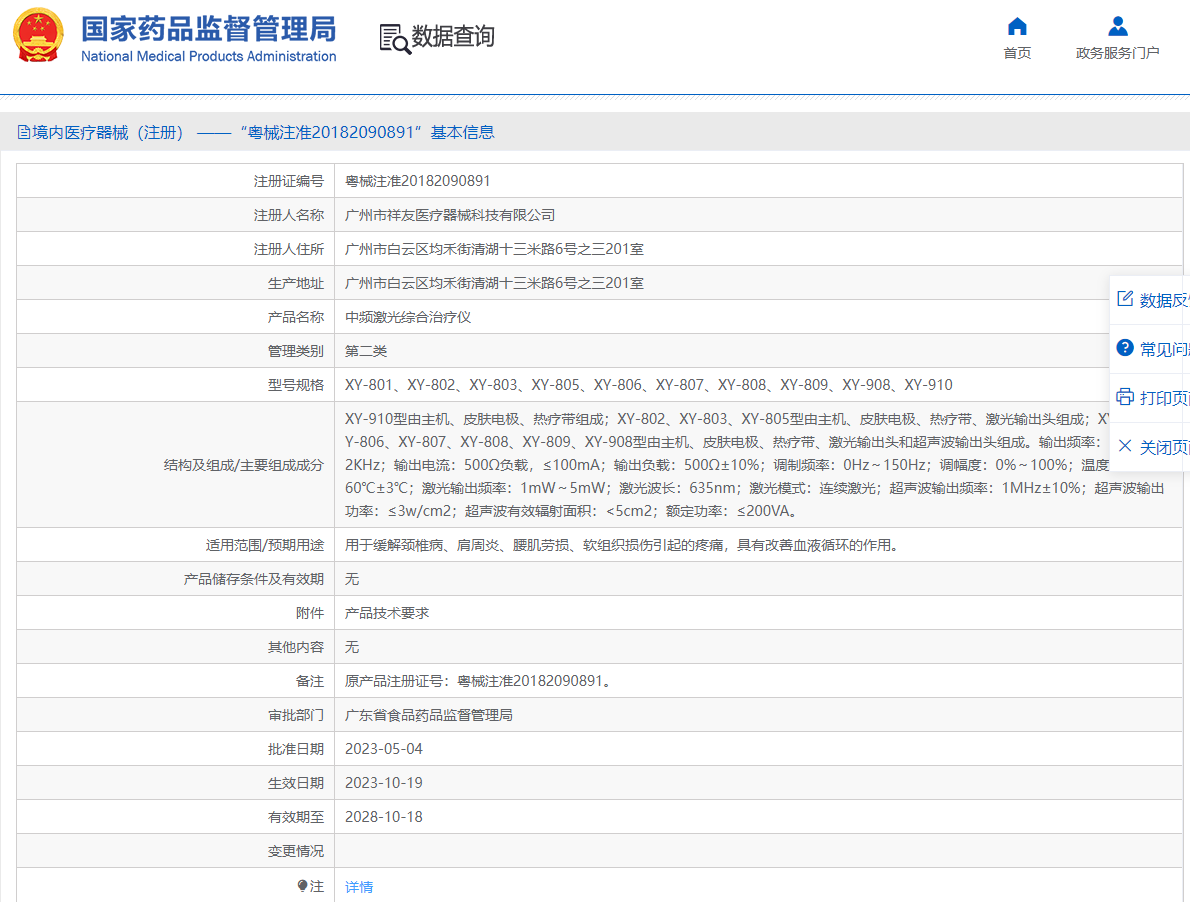Click the 结构及组成/主要组成成分 label

click(x=244, y=465)
